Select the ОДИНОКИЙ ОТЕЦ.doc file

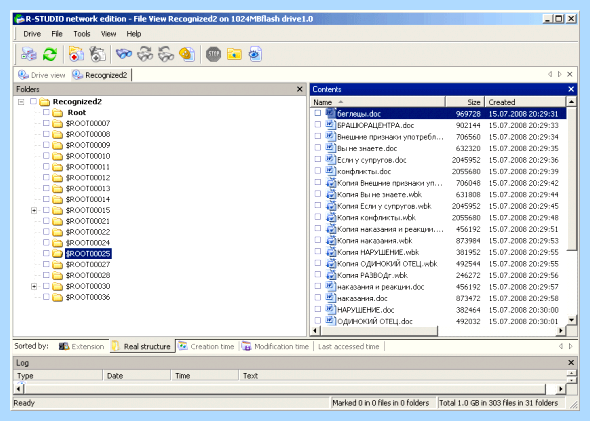(375, 321)
